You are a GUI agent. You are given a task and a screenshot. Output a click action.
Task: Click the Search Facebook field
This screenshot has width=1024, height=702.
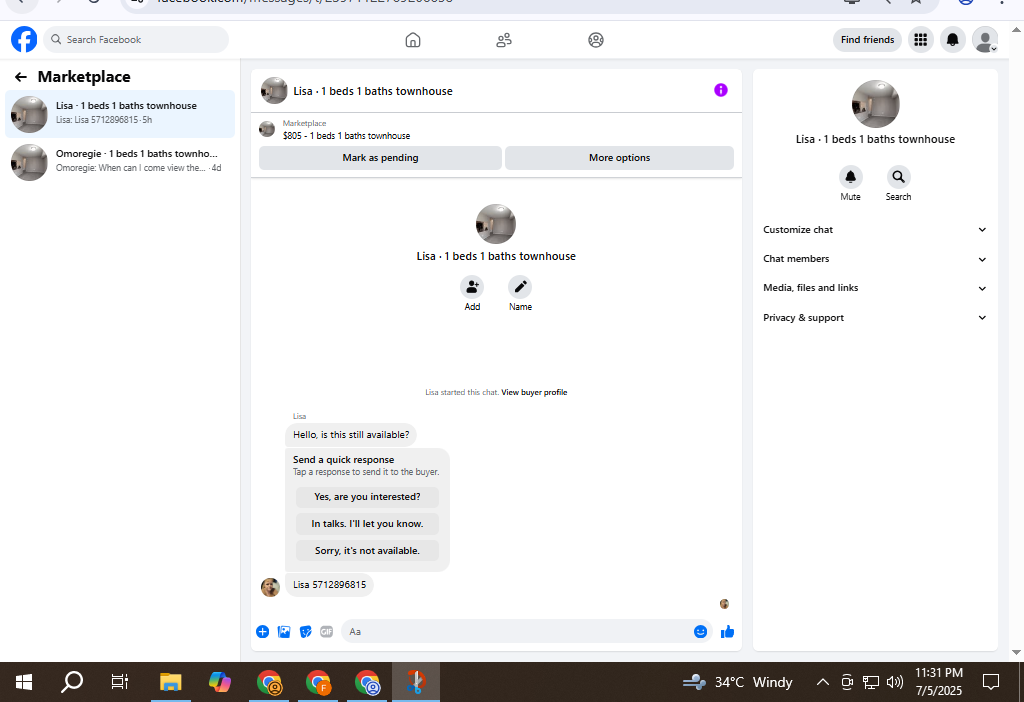tap(136, 40)
